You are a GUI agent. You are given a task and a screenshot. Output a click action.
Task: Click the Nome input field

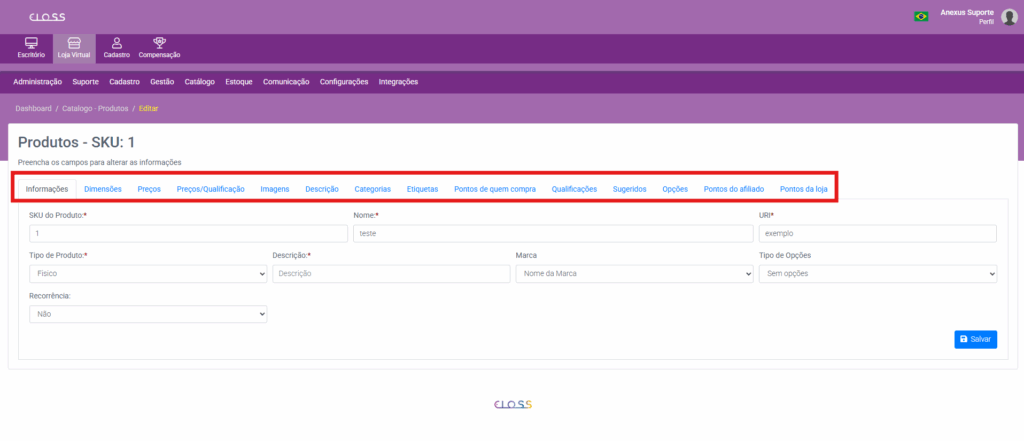tap(553, 233)
